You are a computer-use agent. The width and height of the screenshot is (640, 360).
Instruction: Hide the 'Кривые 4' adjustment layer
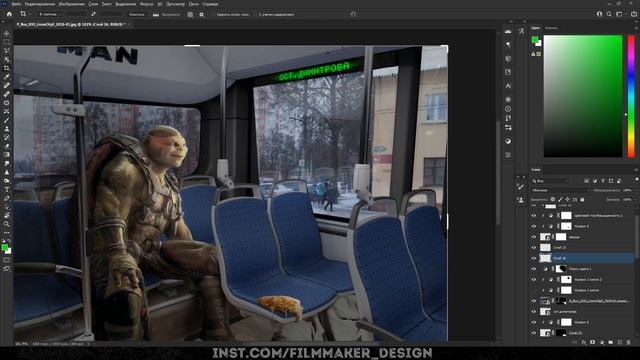tap(533, 226)
